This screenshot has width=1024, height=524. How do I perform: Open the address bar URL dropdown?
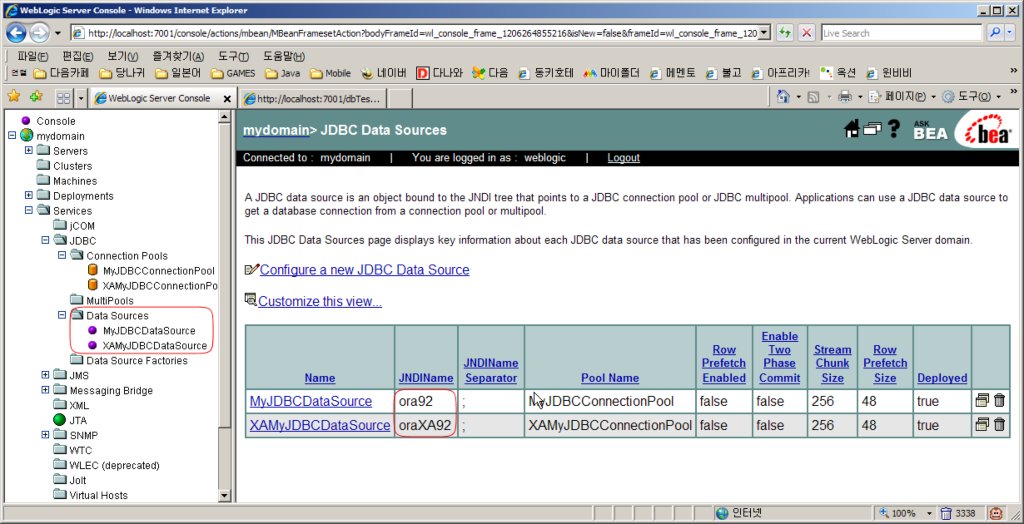(x=765, y=33)
